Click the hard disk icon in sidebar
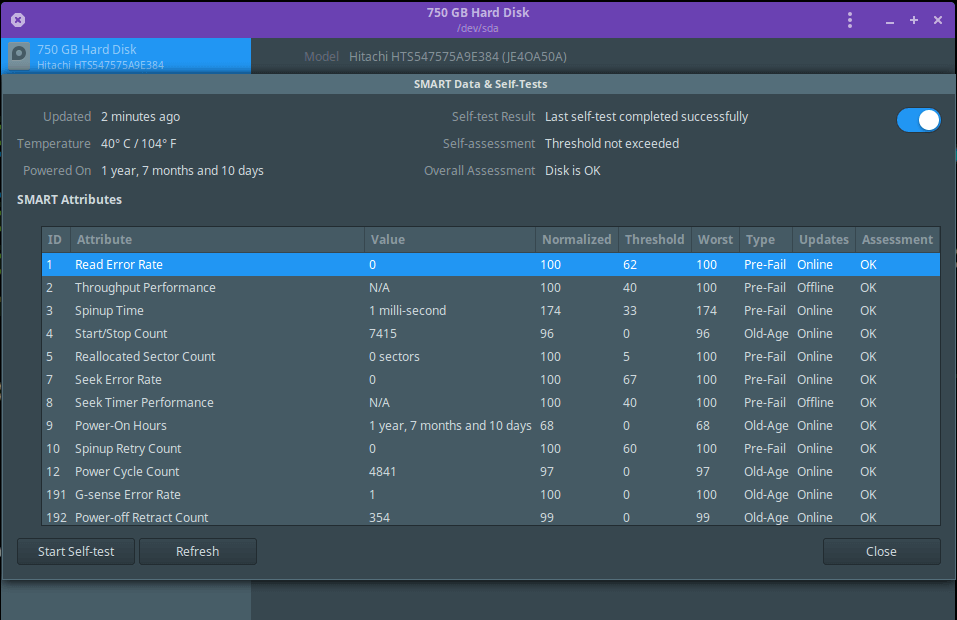Screen dimensions: 957x620 tap(19, 56)
